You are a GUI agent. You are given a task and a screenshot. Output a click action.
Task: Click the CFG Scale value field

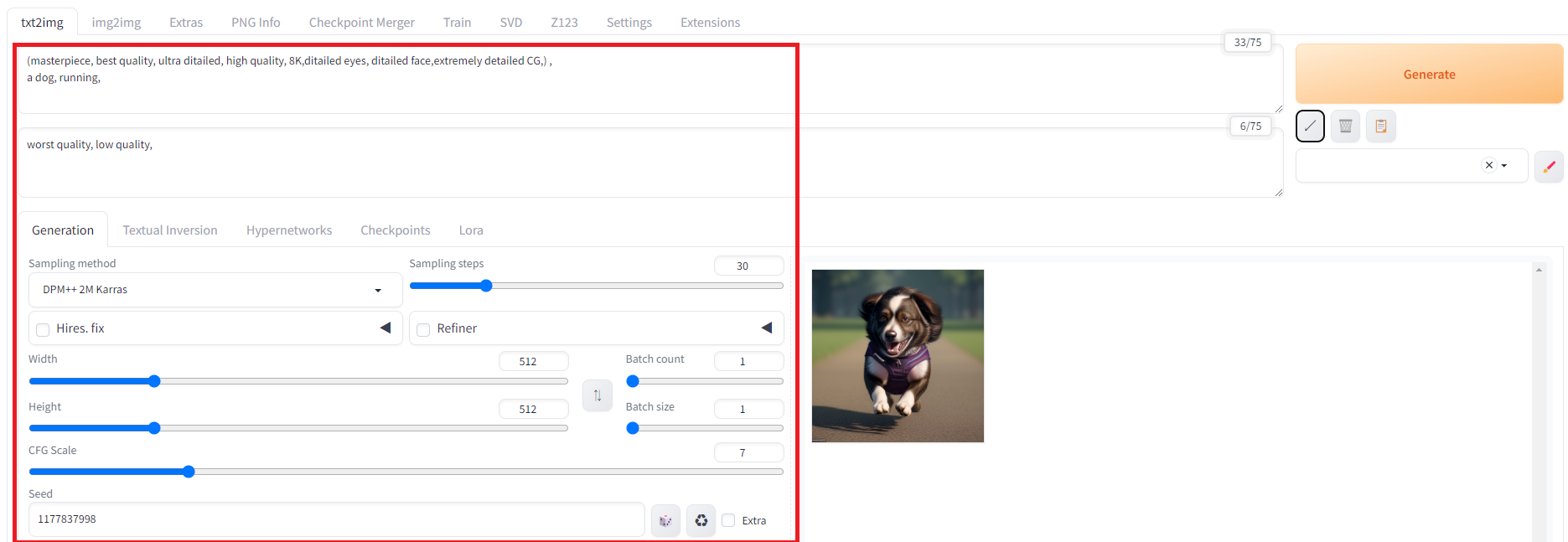coord(748,452)
